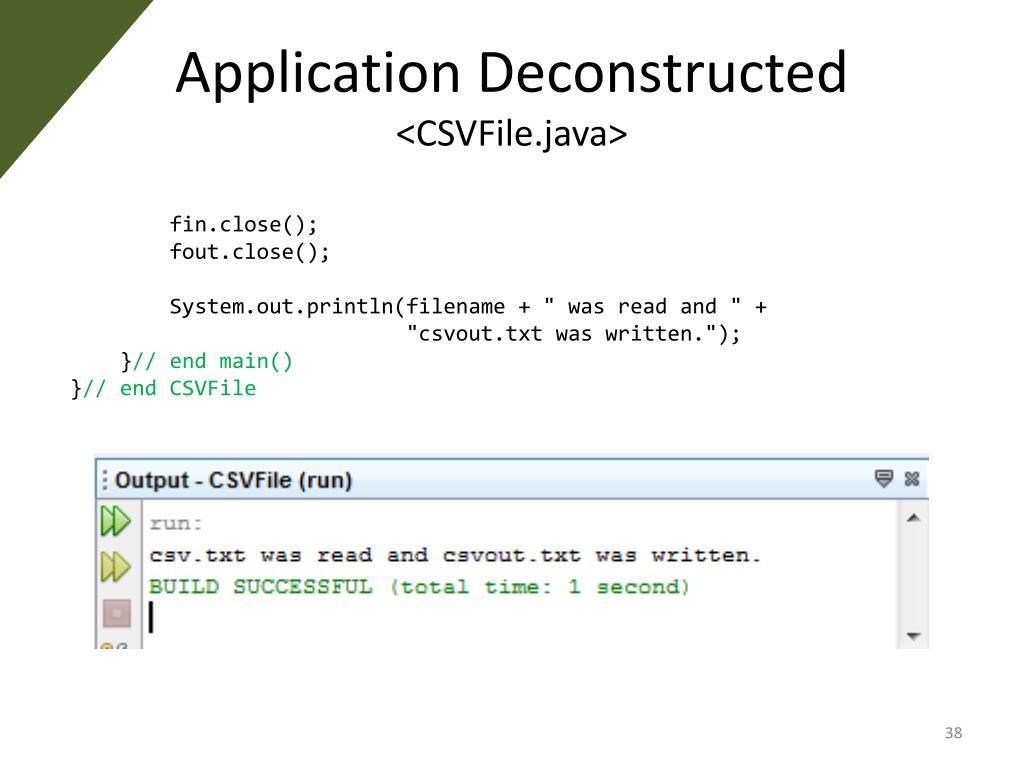The height and width of the screenshot is (768, 1024).
Task: Click the BUILD SUCCESSFUL output line
Action: click(x=419, y=587)
